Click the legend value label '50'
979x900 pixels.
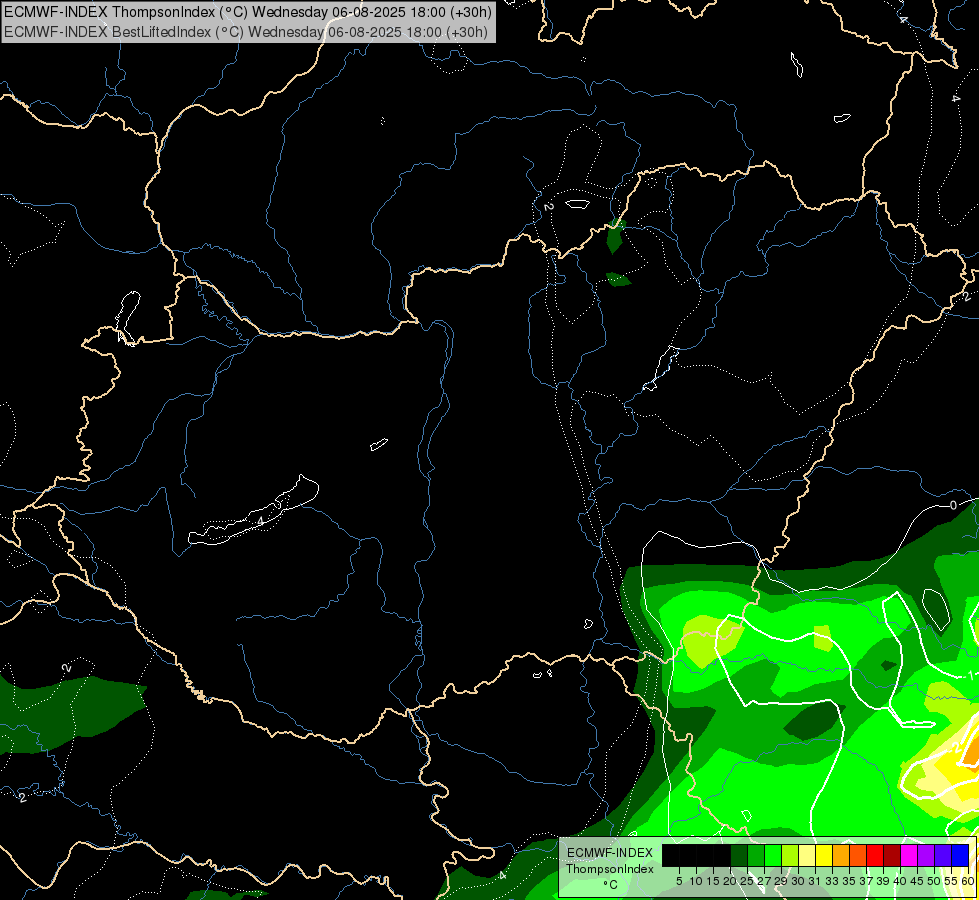(934, 881)
